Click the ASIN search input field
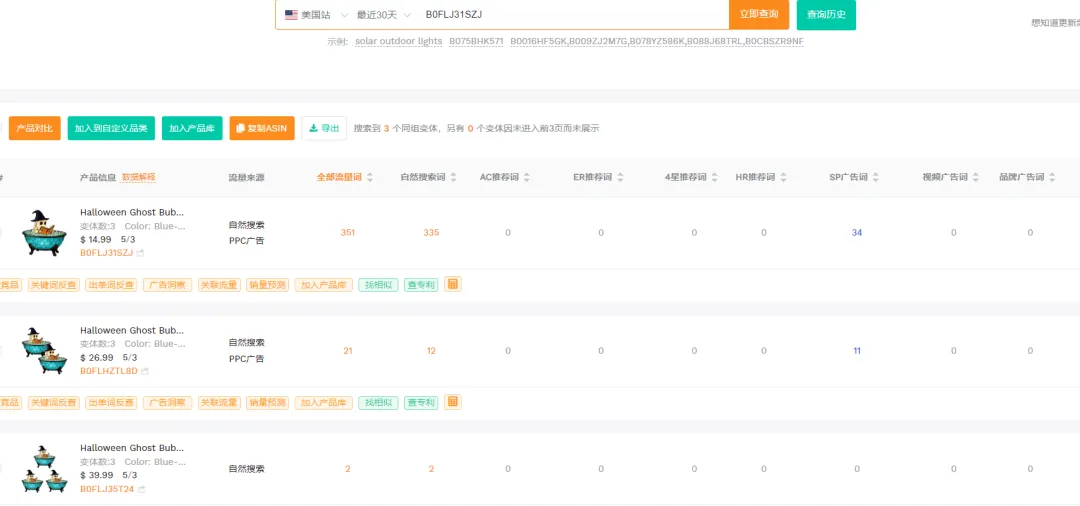Image resolution: width=1080 pixels, height=506 pixels. point(572,14)
